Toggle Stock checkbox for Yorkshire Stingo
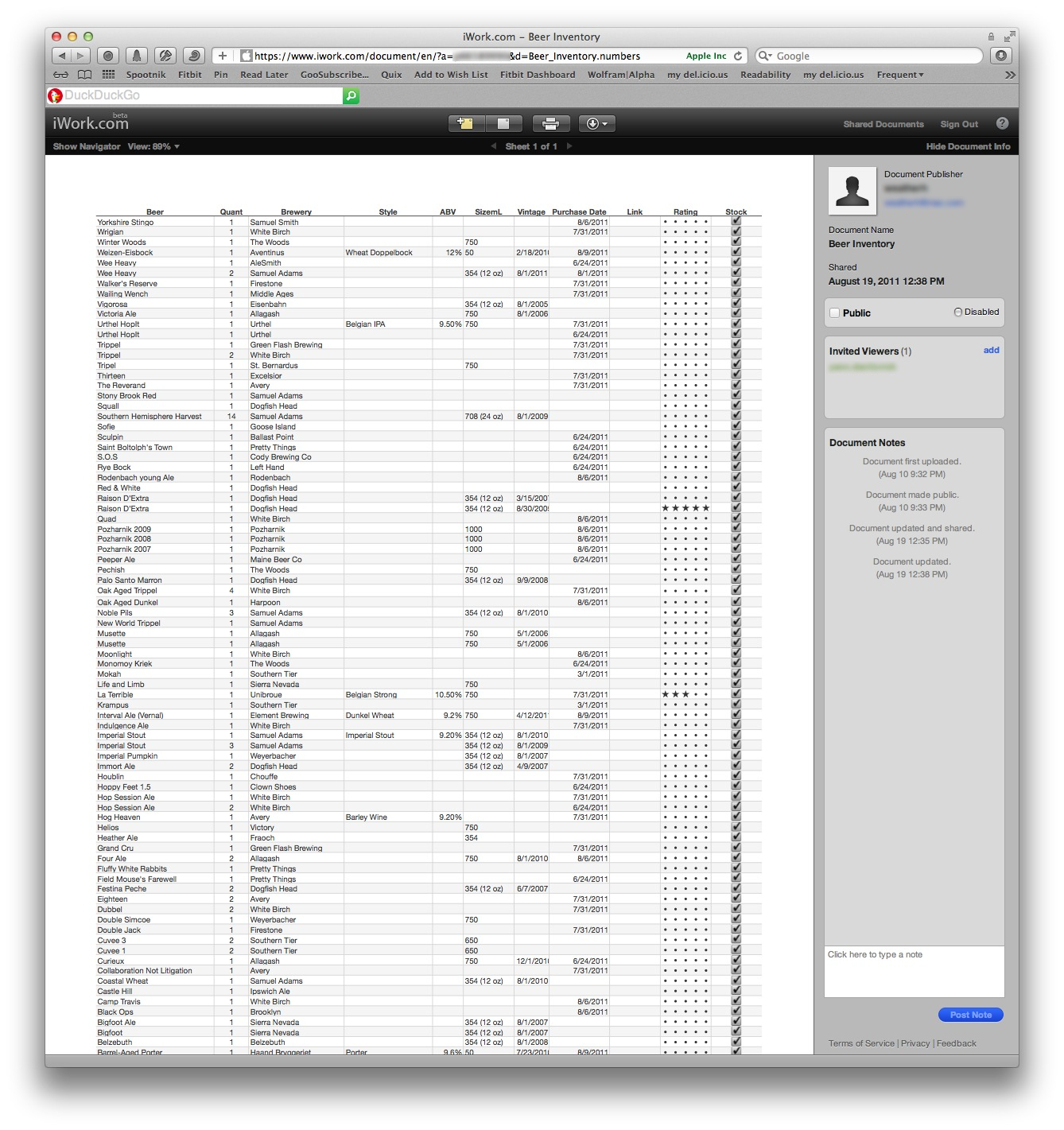1064x1130 pixels. (736, 222)
